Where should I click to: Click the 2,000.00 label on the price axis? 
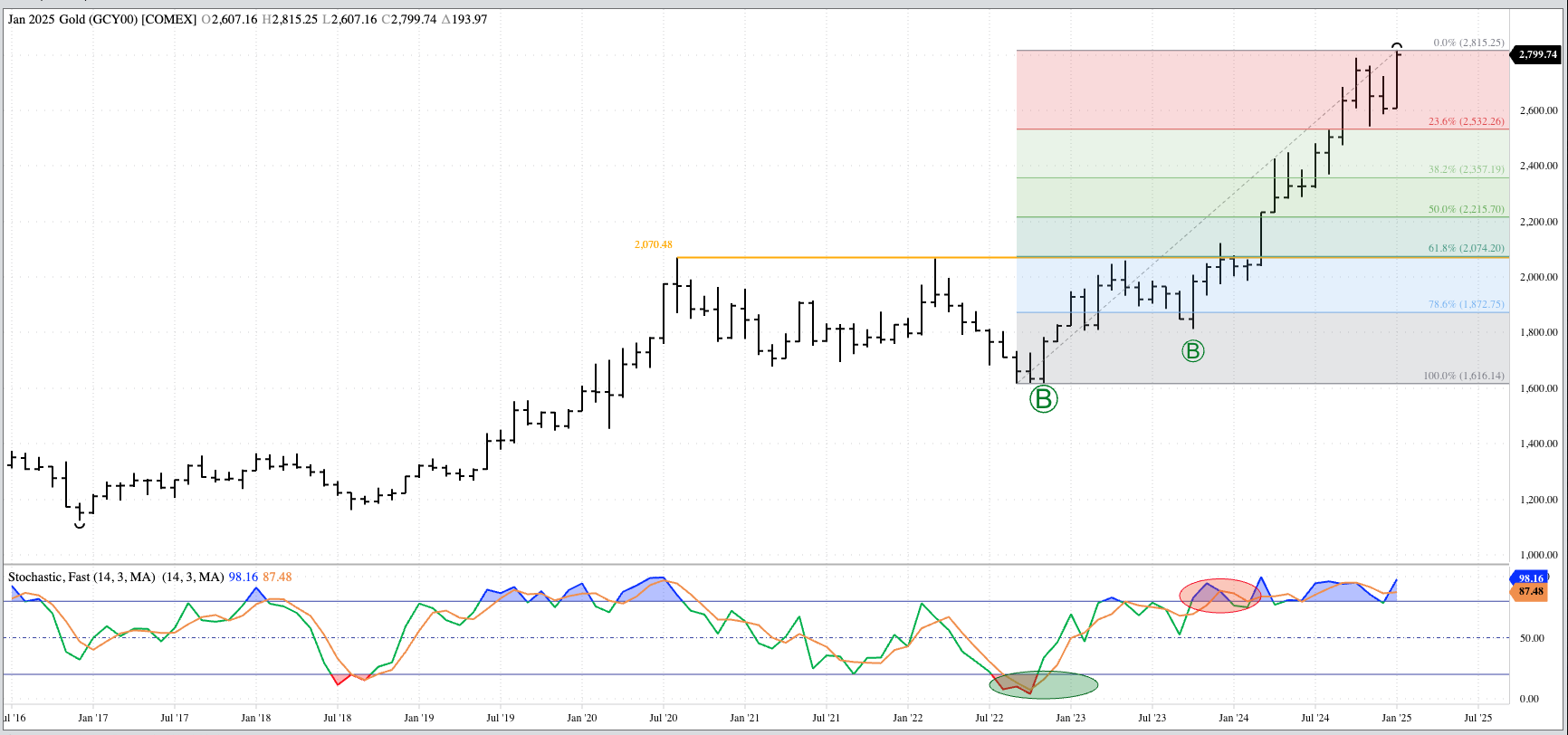(x=1538, y=277)
